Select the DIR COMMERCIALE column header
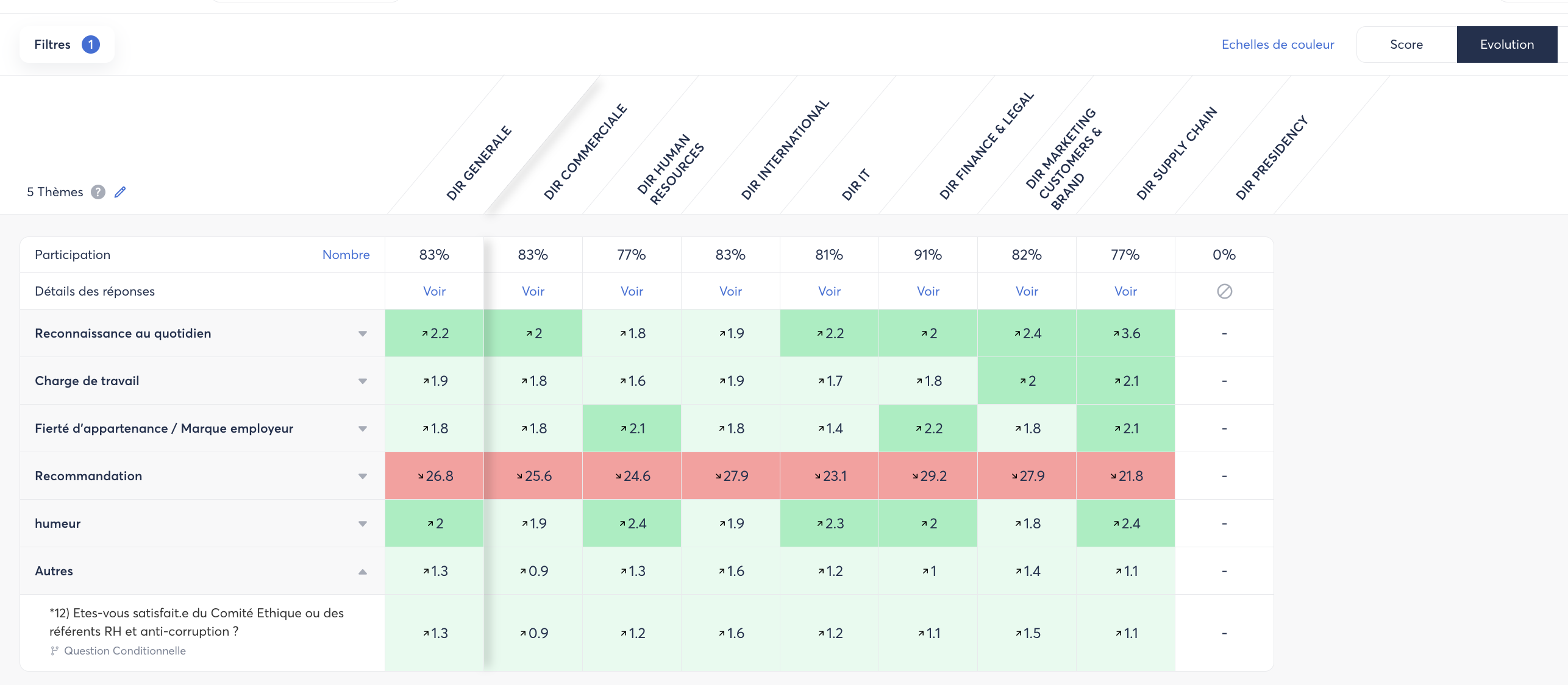Viewport: 1568px width, 685px height. pos(585,152)
